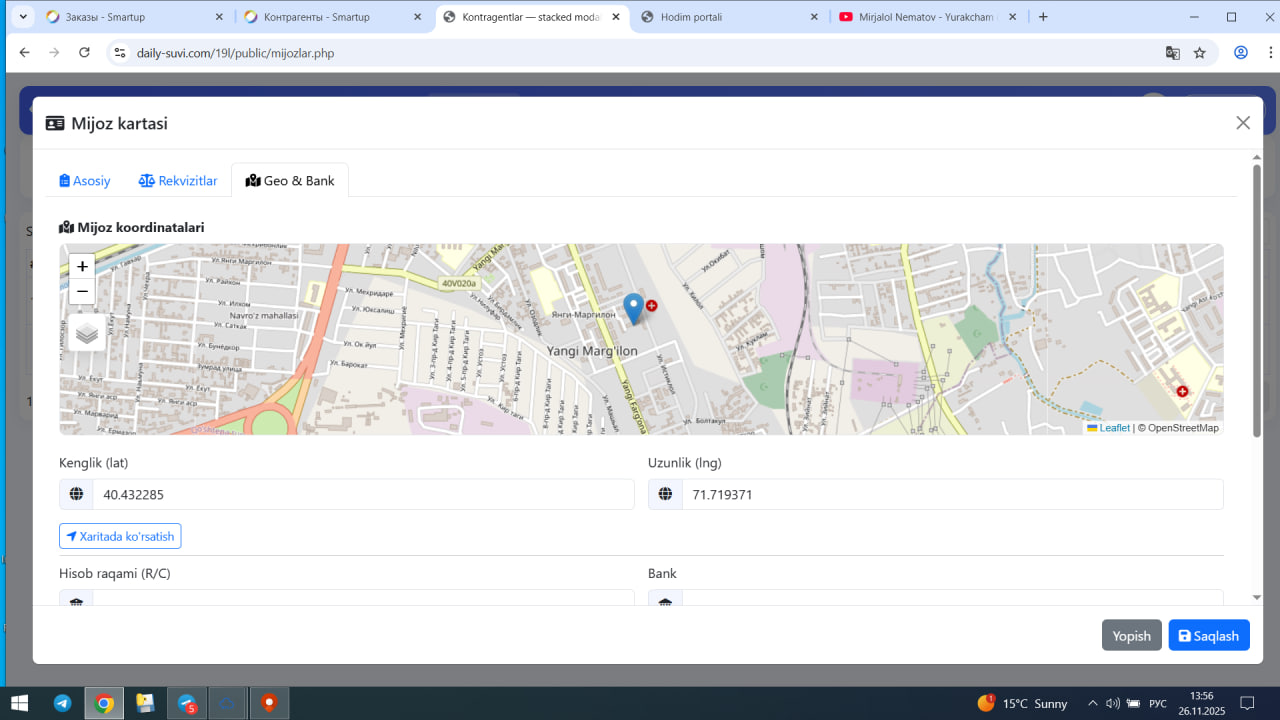The height and width of the screenshot is (720, 1280).
Task: Open Chrome profile icon
Action: tap(1241, 53)
